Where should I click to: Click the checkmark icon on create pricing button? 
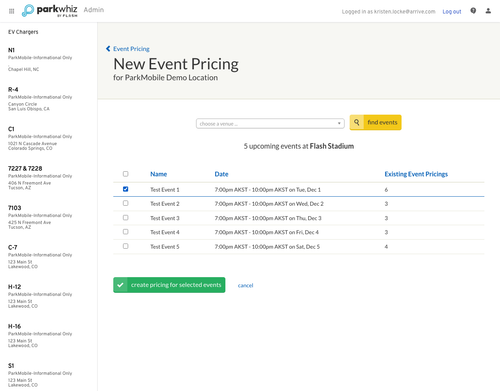pyautogui.click(x=120, y=285)
